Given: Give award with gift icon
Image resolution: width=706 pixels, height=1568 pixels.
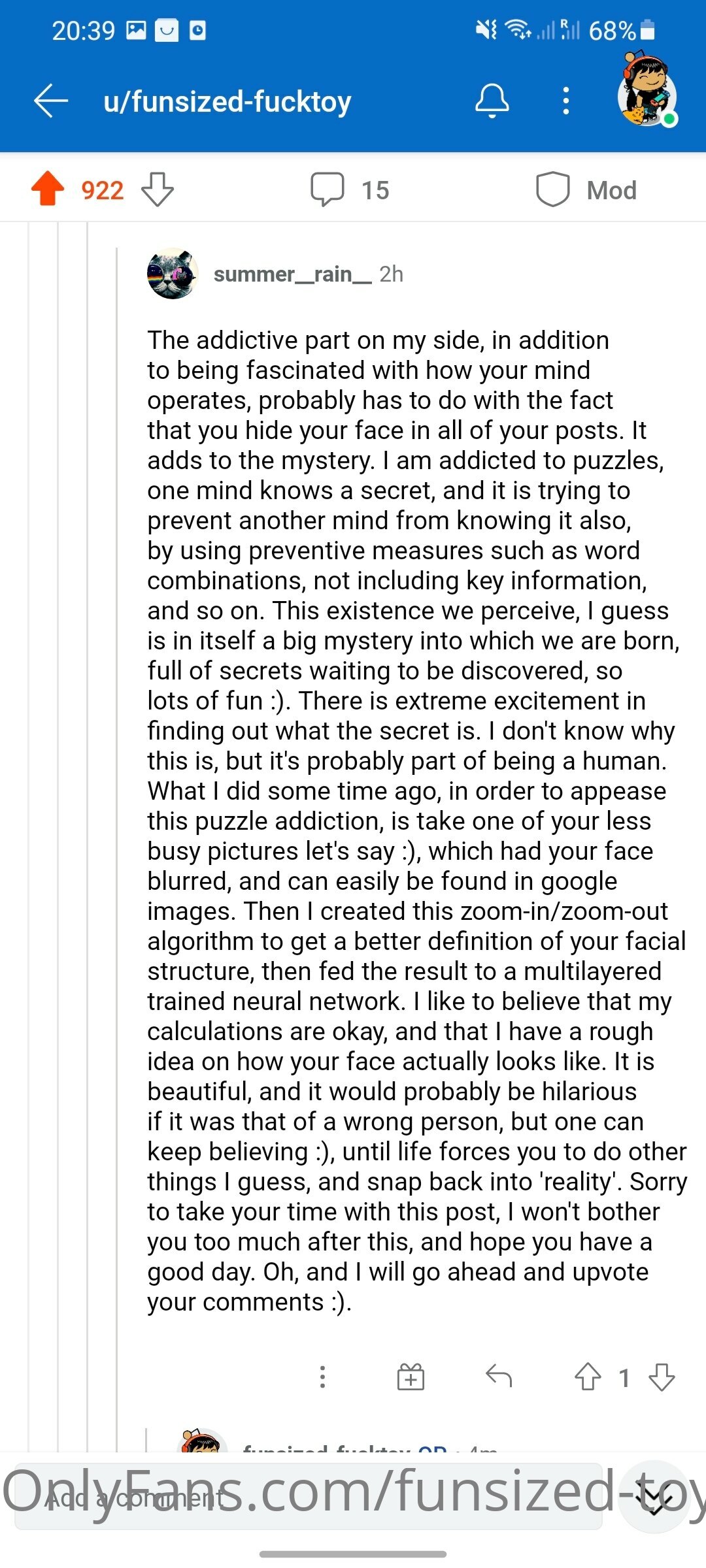Looking at the screenshot, I should [x=411, y=1377].
